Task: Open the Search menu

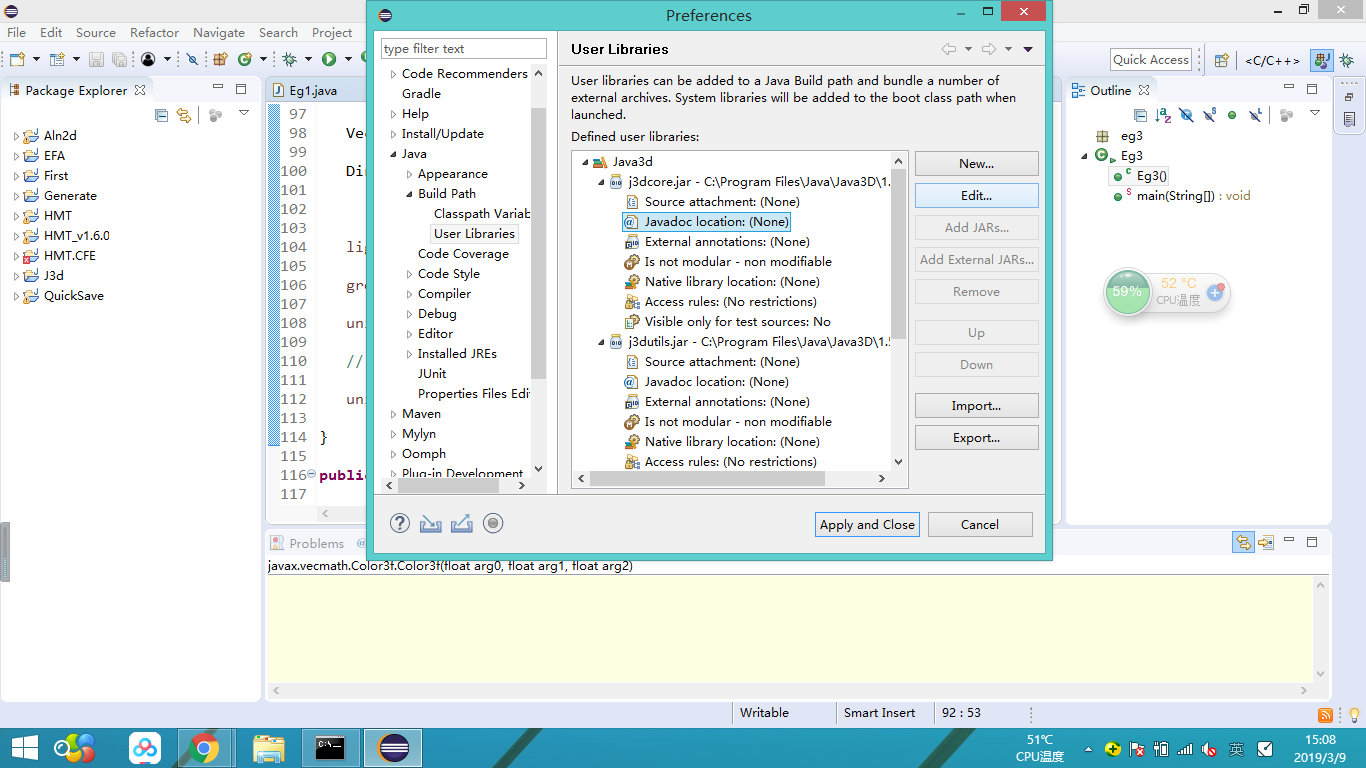Action: click(x=278, y=32)
